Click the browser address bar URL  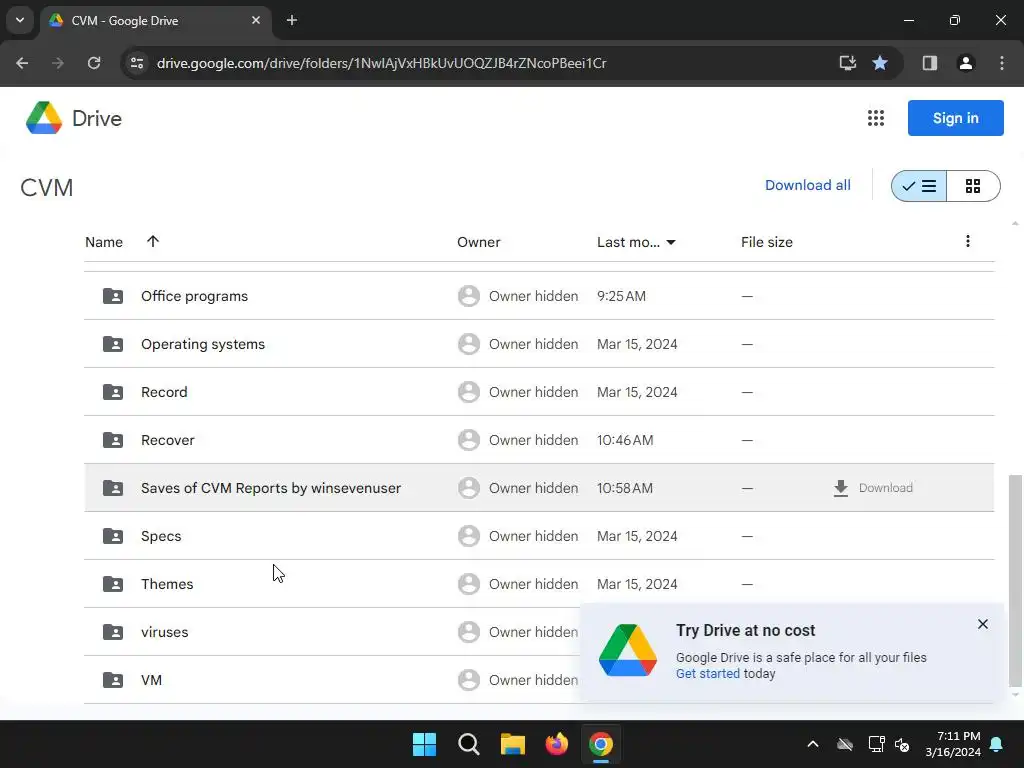(x=381, y=63)
